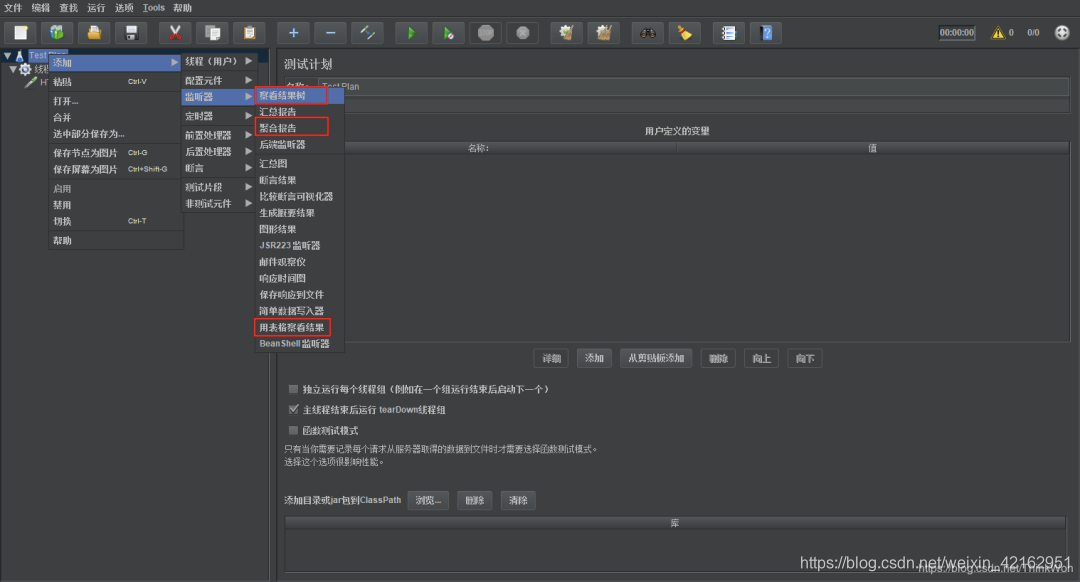
Task: Click the Toggle enable/disable icon
Action: click(368, 32)
